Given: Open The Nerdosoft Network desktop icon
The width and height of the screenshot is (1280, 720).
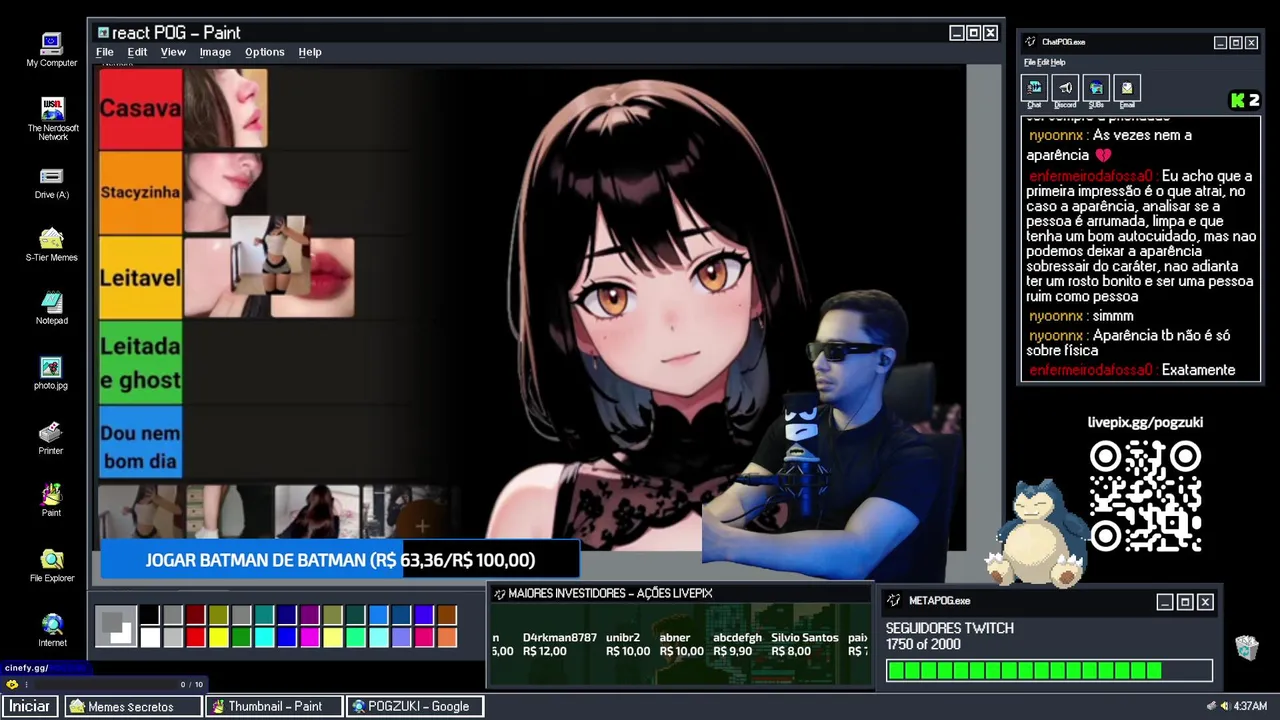Looking at the screenshot, I should (53, 119).
